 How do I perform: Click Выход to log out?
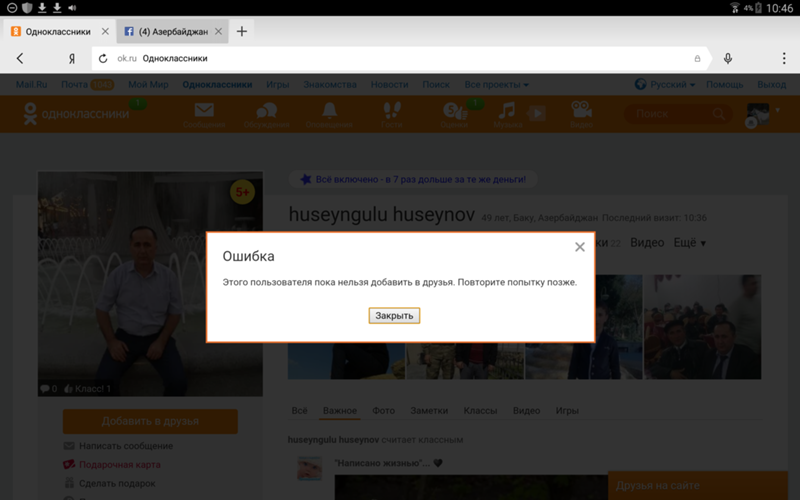771,85
